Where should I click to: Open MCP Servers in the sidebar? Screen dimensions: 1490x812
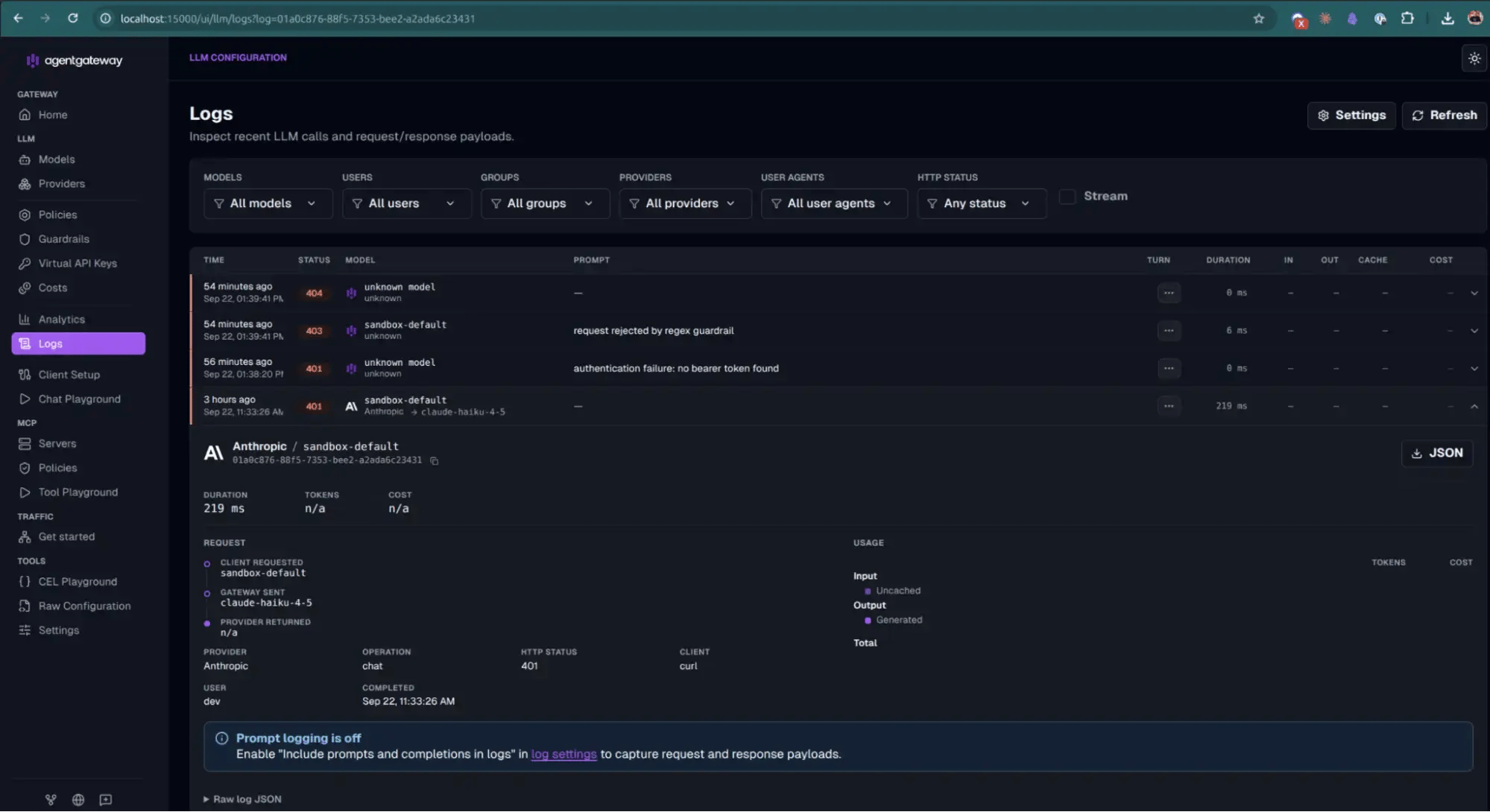coord(78,444)
